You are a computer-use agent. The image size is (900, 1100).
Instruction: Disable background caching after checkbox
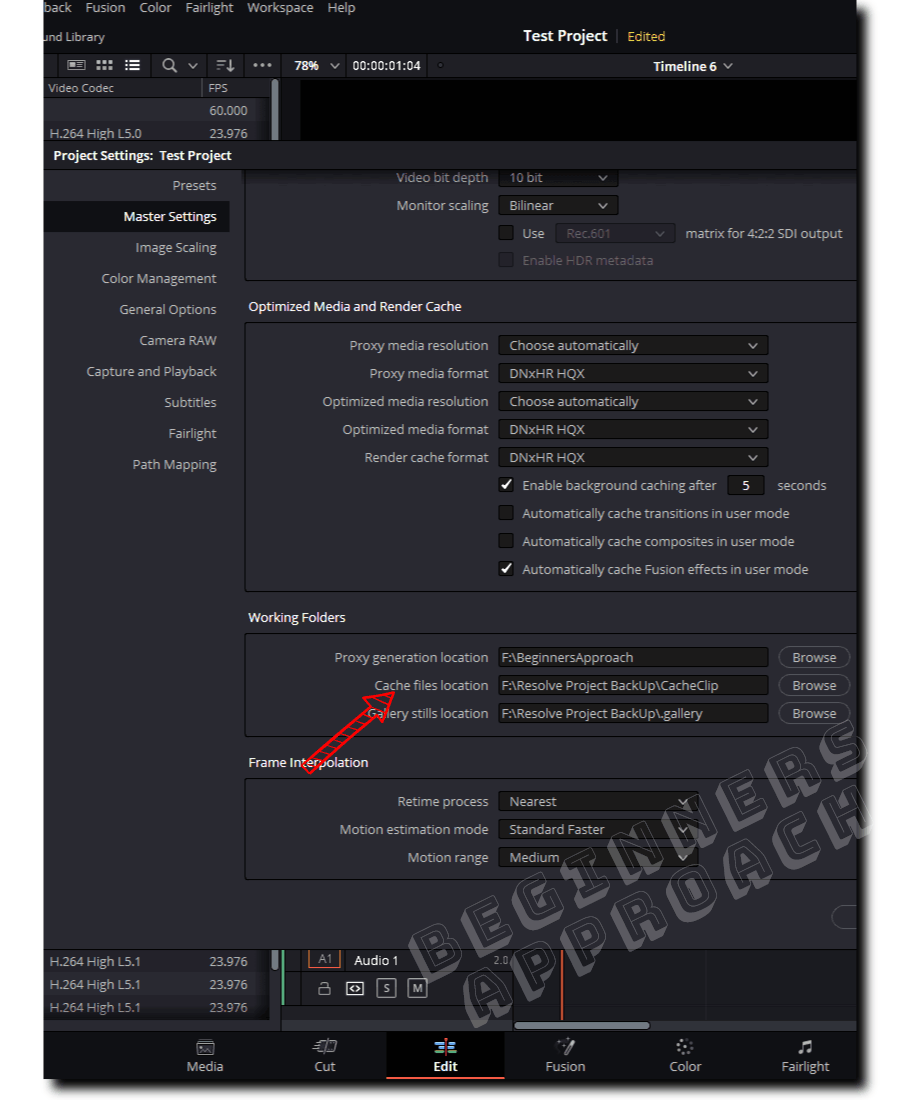click(506, 485)
